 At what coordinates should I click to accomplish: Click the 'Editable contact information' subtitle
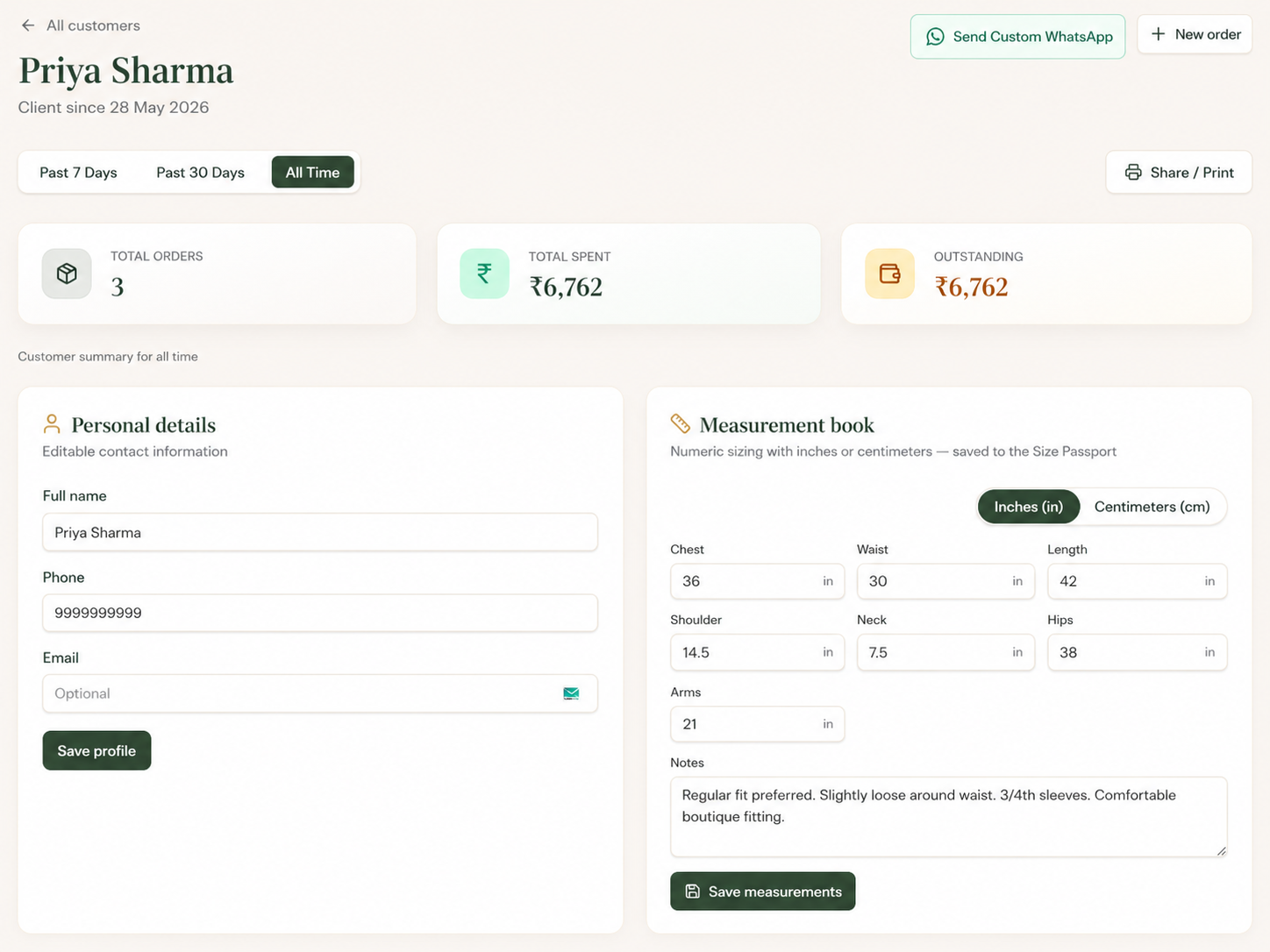pos(135,451)
